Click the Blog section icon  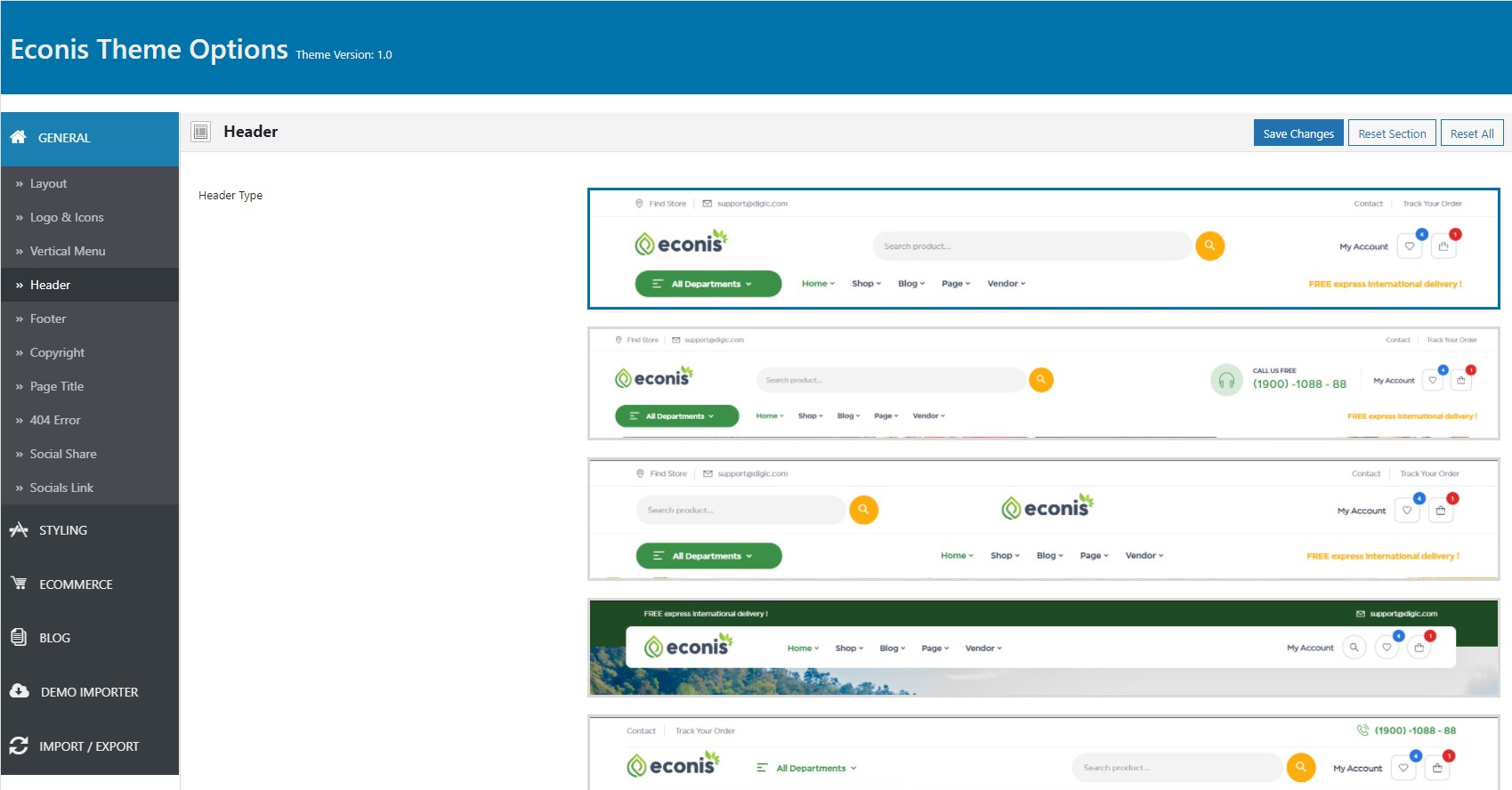tap(19, 637)
